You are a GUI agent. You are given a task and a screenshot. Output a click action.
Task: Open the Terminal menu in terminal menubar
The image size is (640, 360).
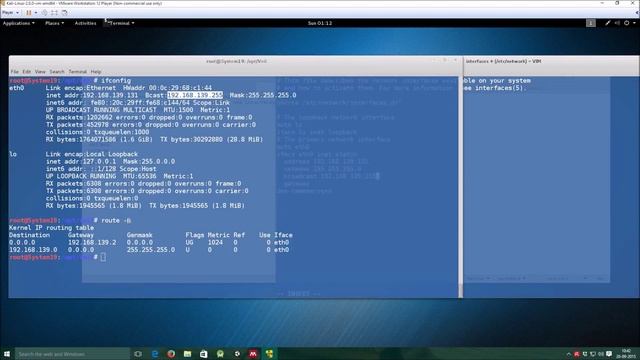(x=78, y=71)
